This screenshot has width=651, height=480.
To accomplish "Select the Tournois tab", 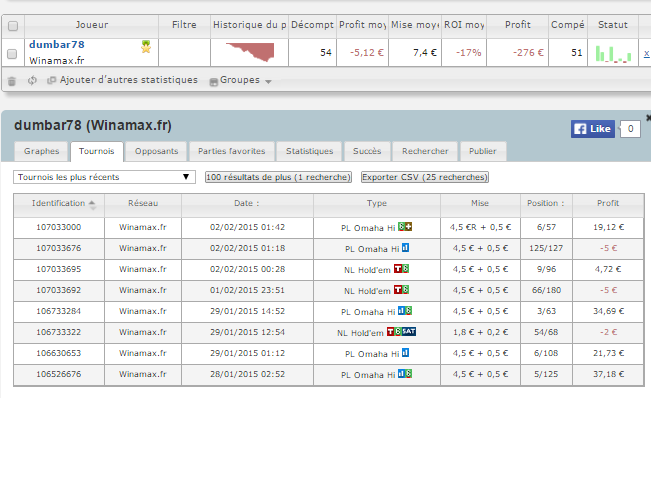I will tap(96, 151).
